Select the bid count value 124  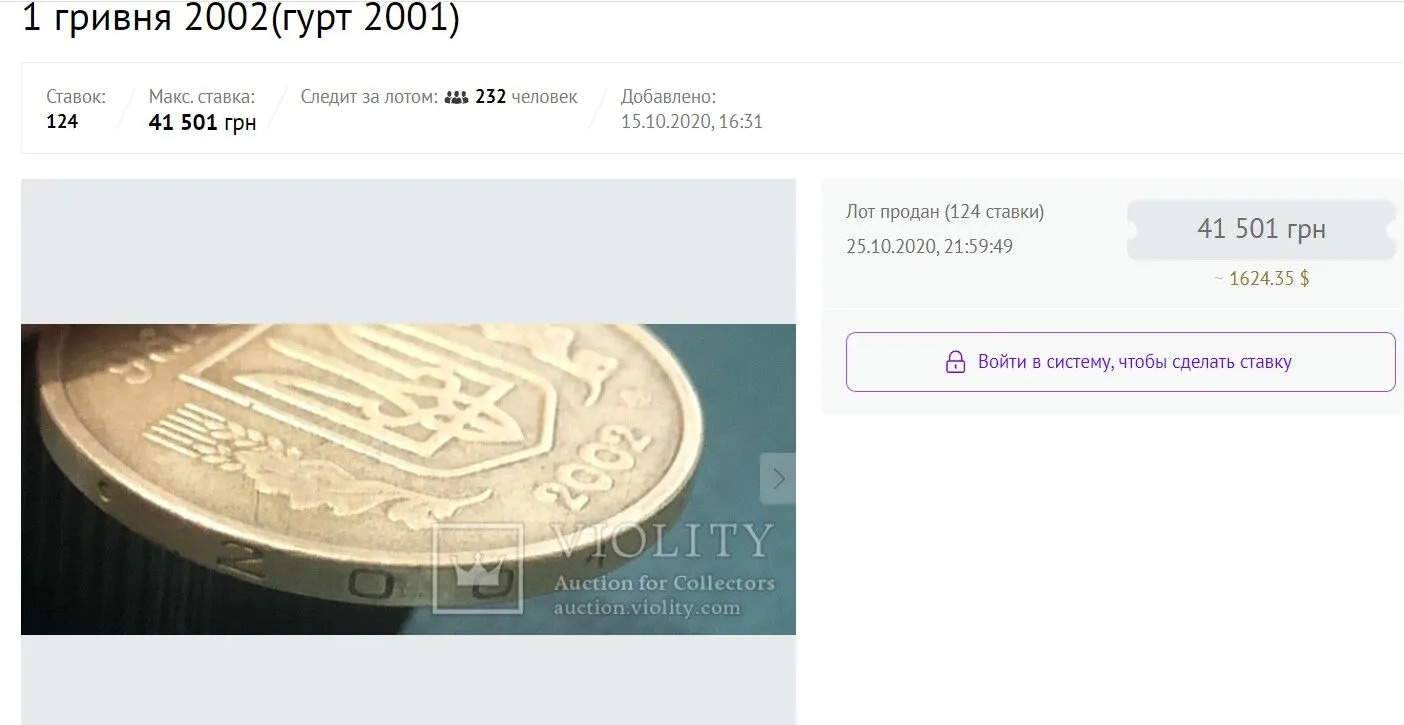coord(62,122)
